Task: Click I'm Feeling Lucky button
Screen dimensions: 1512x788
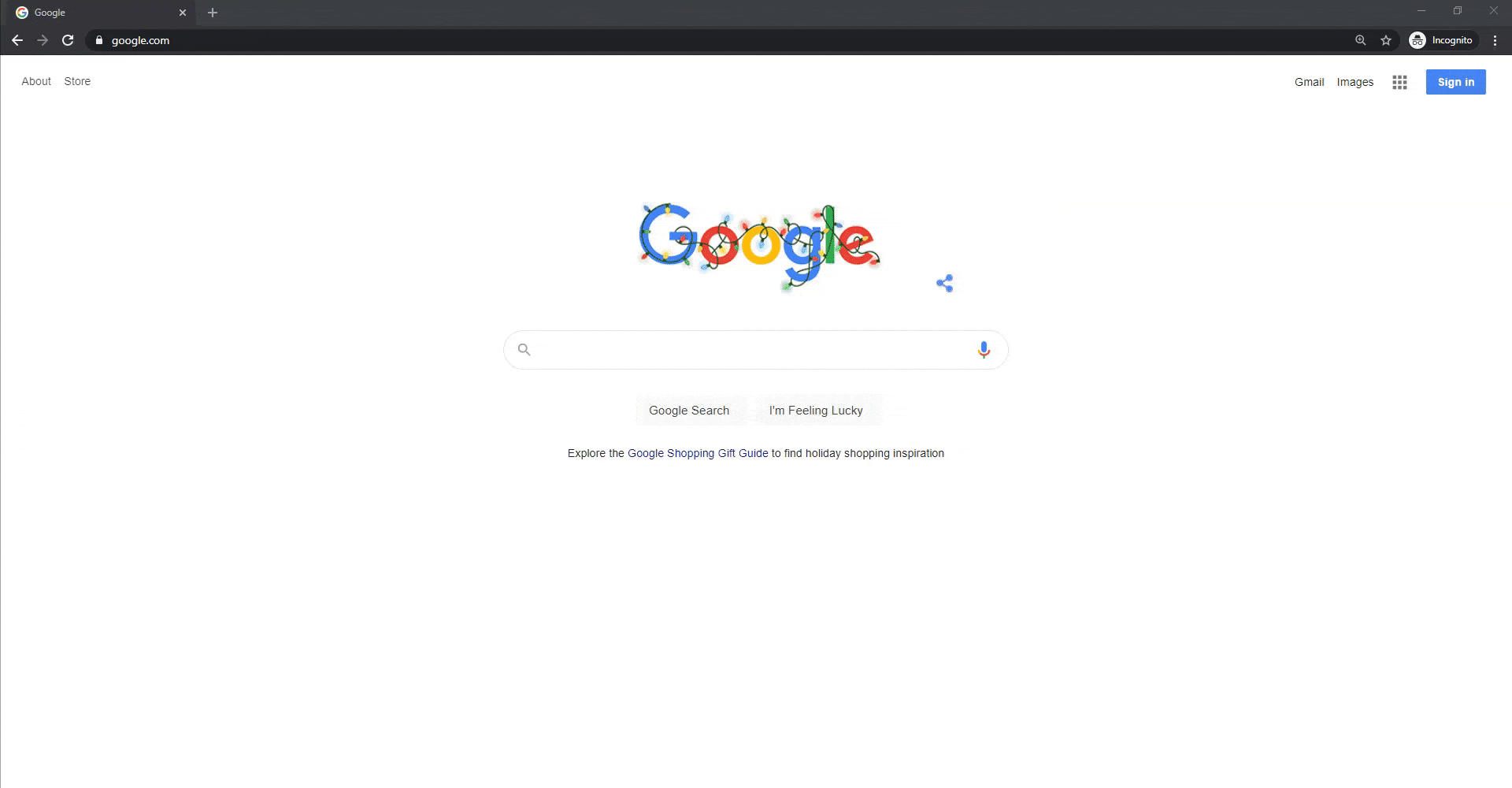Action: pos(816,410)
